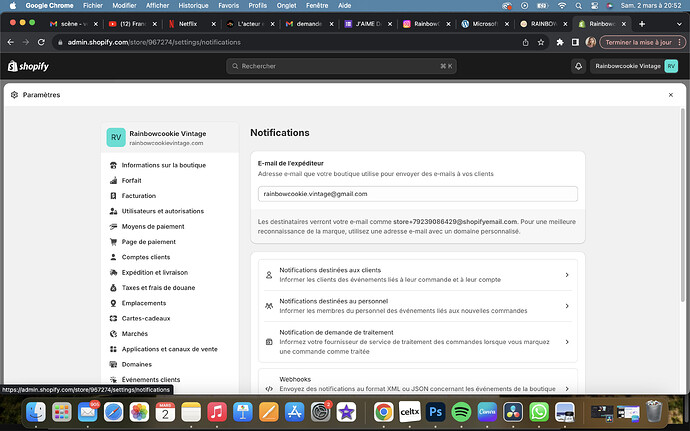Open Notifications destinées au personnel
The image size is (690, 431).
click(x=418, y=306)
